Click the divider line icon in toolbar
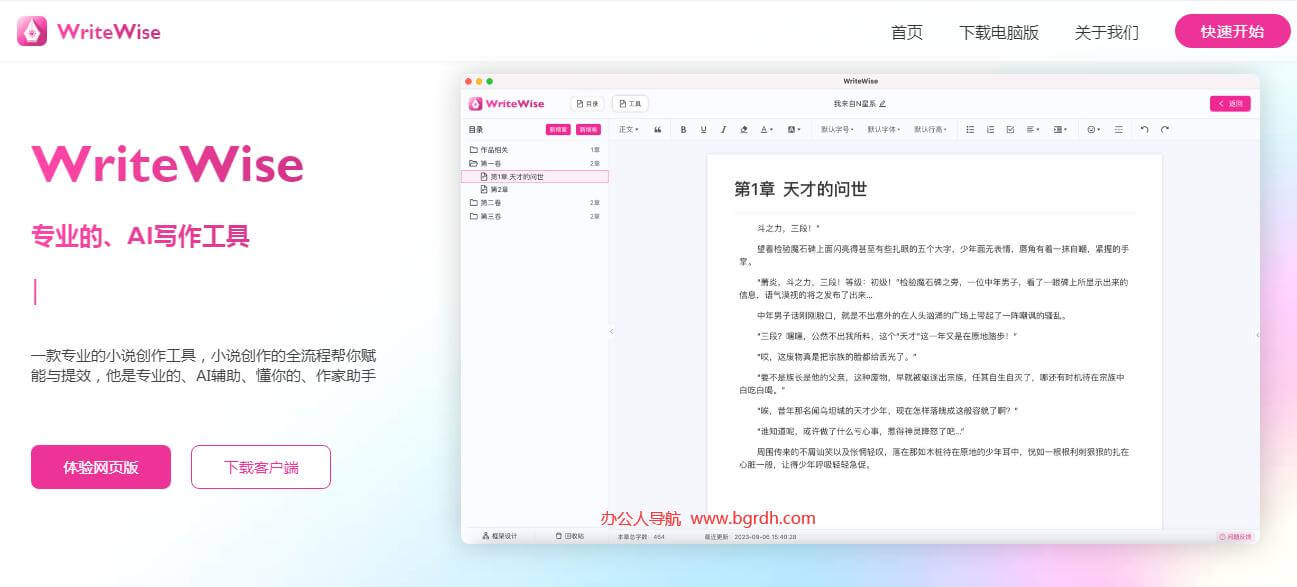This screenshot has width=1297, height=587. point(1118,129)
